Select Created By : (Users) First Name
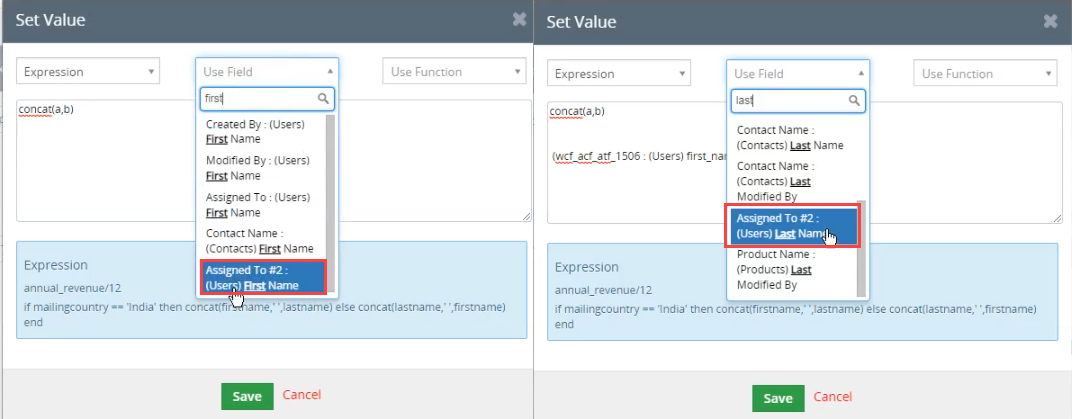The image size is (1072, 419). pos(262,132)
